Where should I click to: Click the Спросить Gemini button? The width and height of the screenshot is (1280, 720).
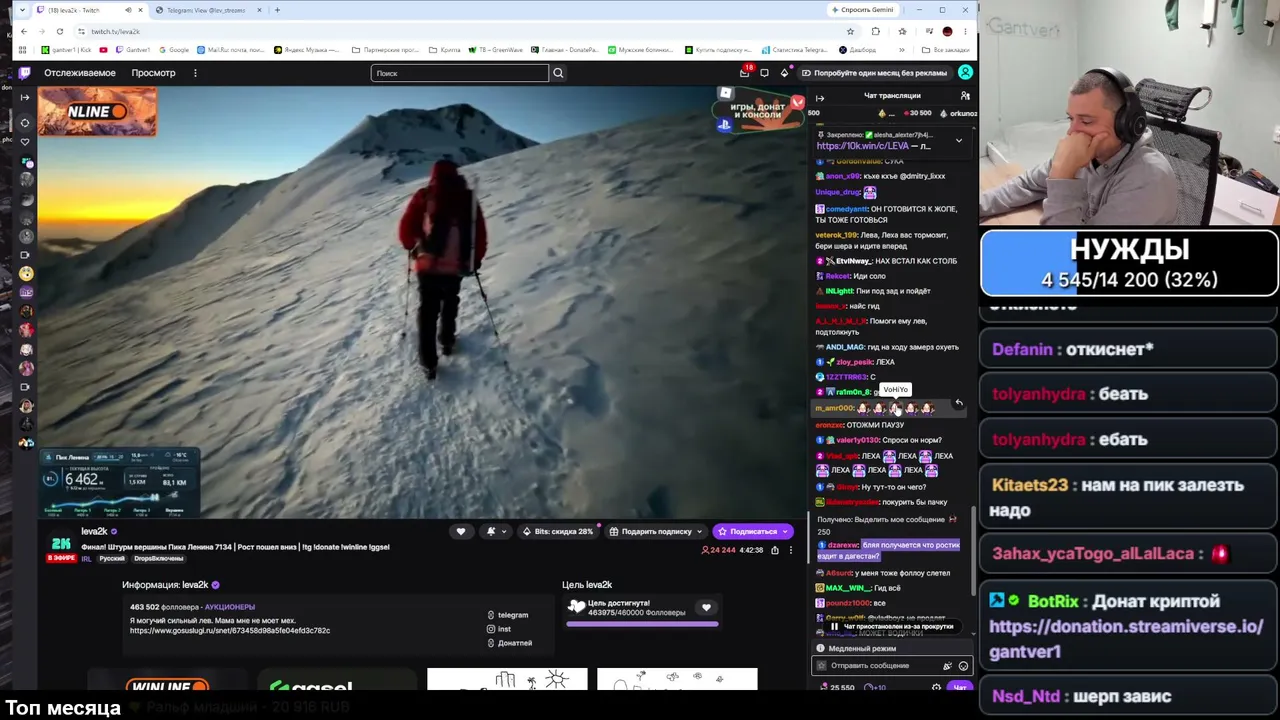click(863, 10)
